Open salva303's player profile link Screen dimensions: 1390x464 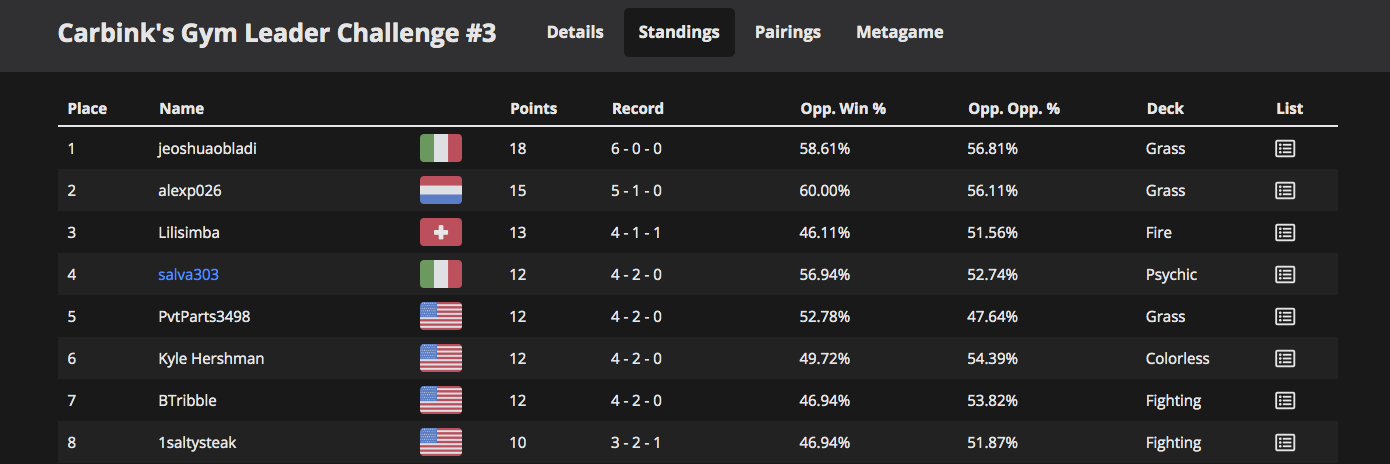coord(188,274)
